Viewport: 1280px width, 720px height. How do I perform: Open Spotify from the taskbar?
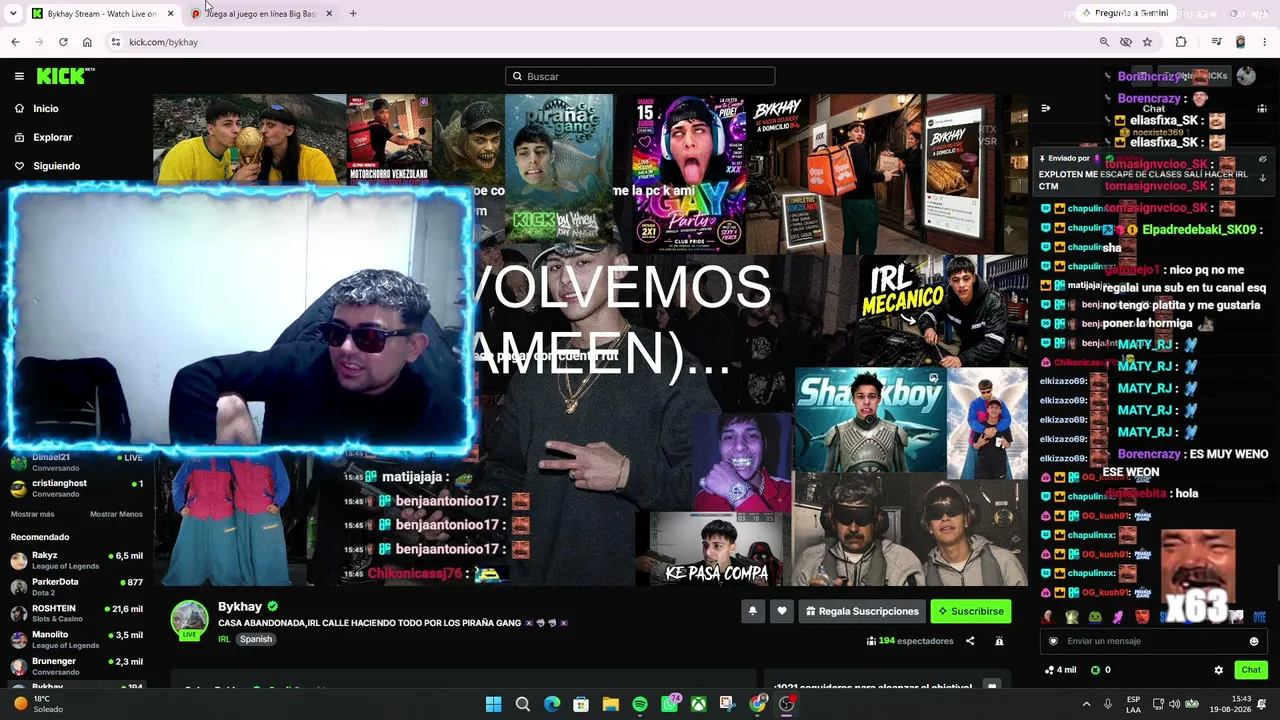coord(640,704)
